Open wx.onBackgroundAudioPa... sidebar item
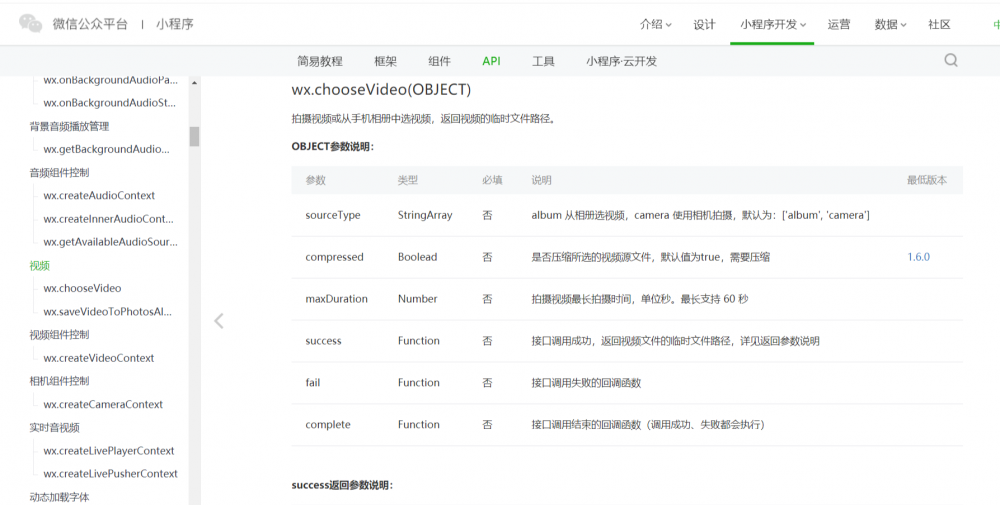 (x=110, y=80)
